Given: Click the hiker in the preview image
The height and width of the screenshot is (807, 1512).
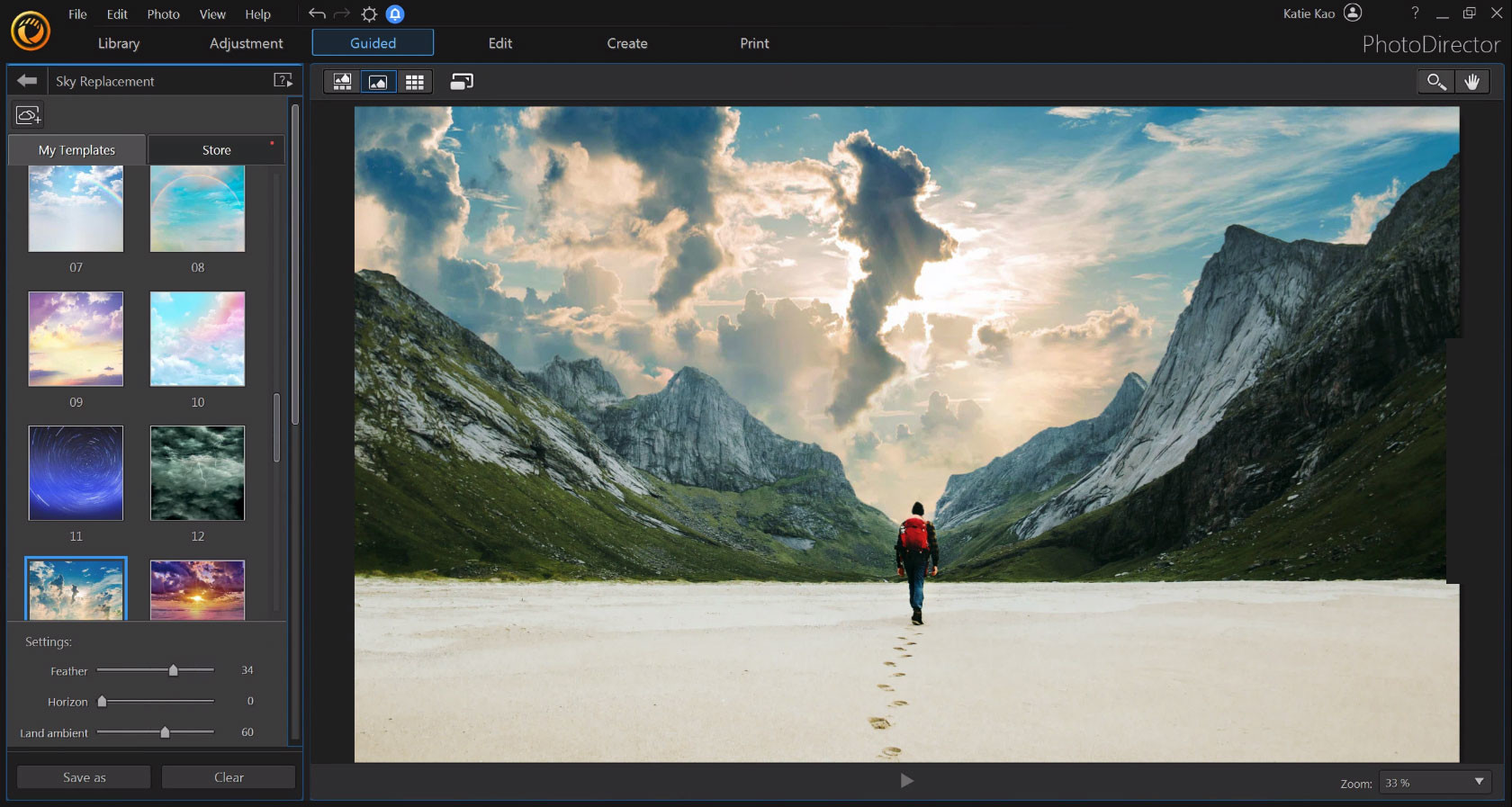Looking at the screenshot, I should tap(916, 562).
